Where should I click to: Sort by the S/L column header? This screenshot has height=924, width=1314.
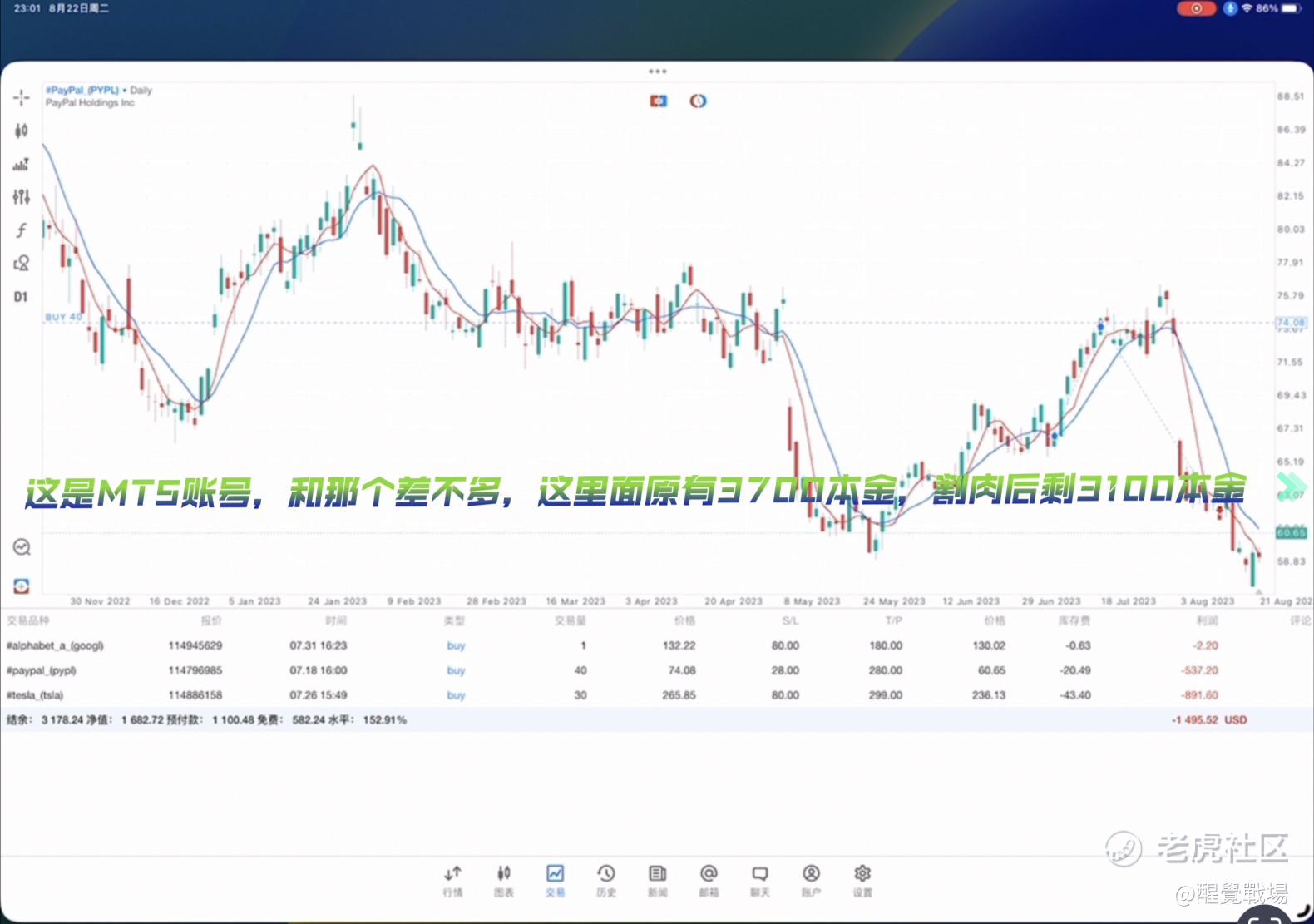click(790, 620)
